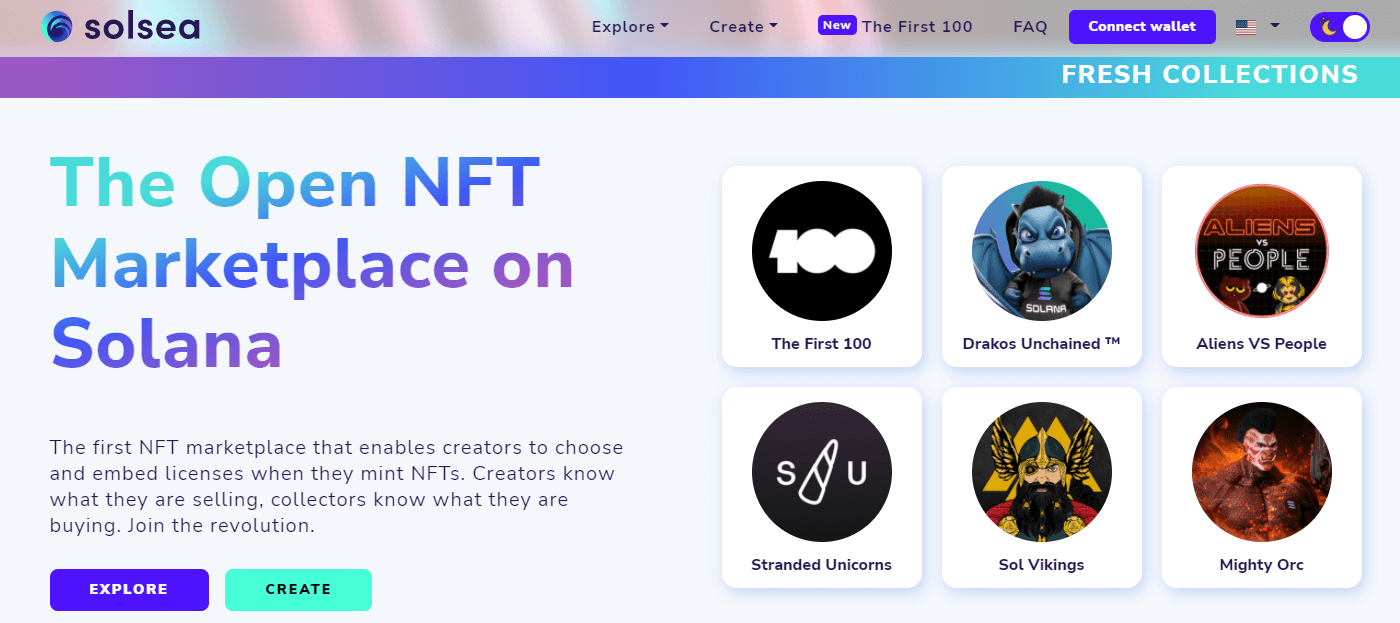Viewport: 1400px width, 623px height.
Task: Open The First 100 collection logo
Action: tap(821, 251)
